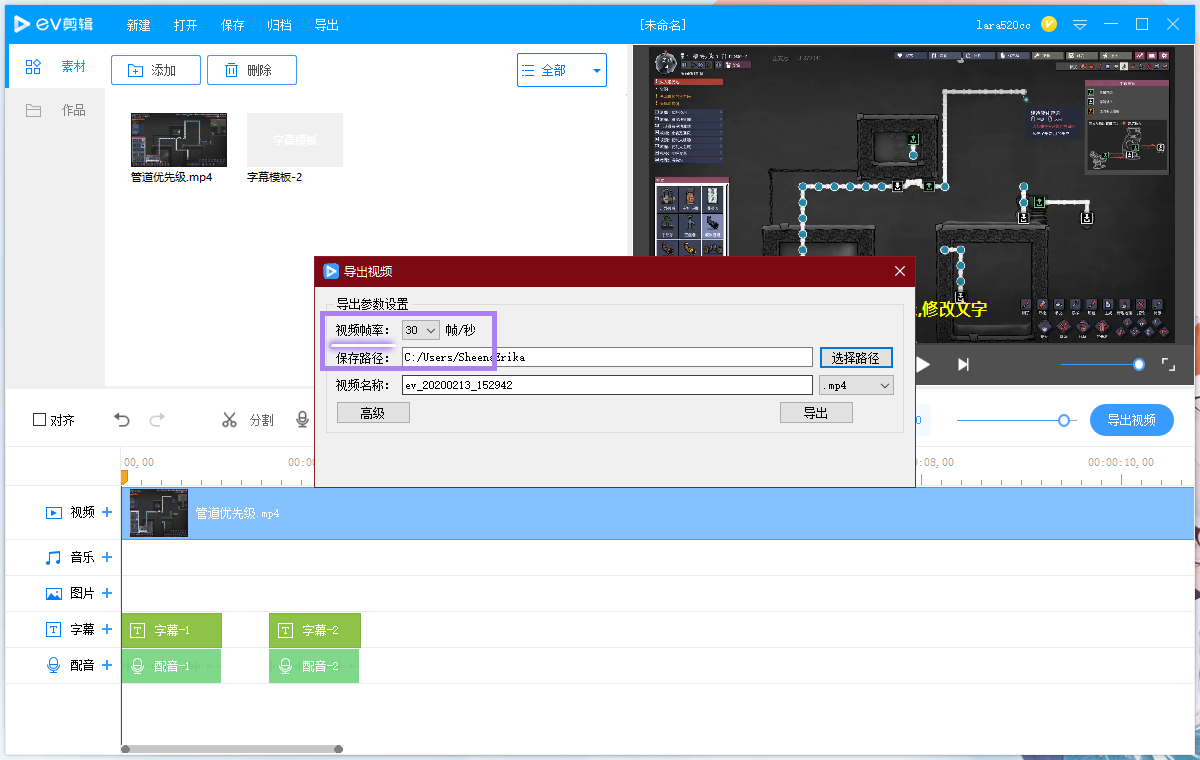
Task: Click 保存 in the top bar
Action: 232,25
